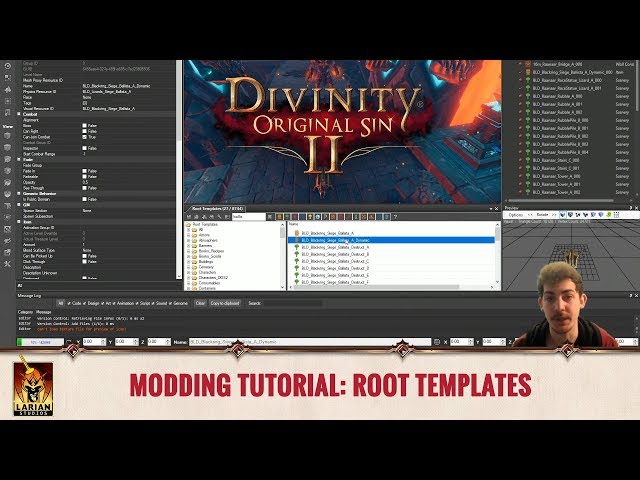The height and width of the screenshot is (480, 640).
Task: Click the globe filter icon in Root Templates toolbar
Action: [x=318, y=217]
